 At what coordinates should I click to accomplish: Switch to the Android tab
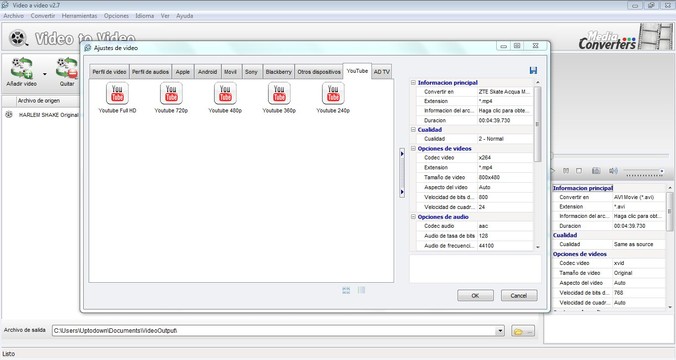(x=207, y=72)
